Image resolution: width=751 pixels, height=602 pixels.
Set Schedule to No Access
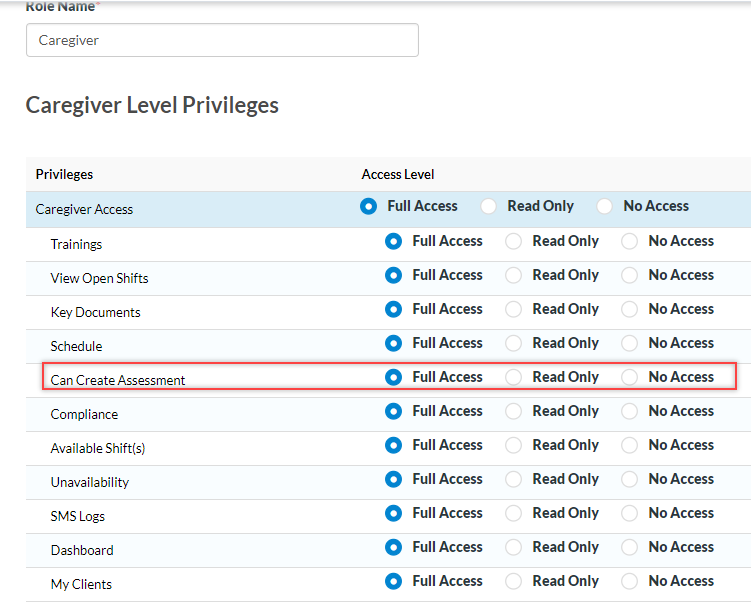point(630,343)
